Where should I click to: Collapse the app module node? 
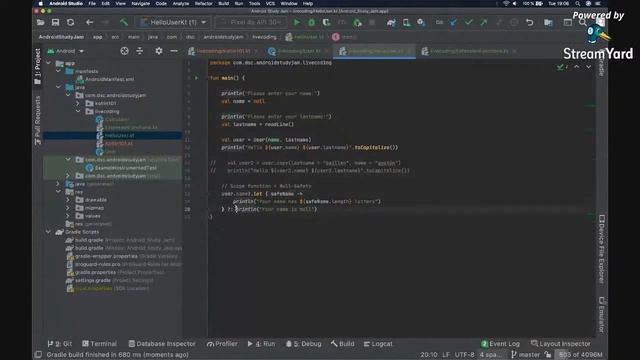[49, 63]
